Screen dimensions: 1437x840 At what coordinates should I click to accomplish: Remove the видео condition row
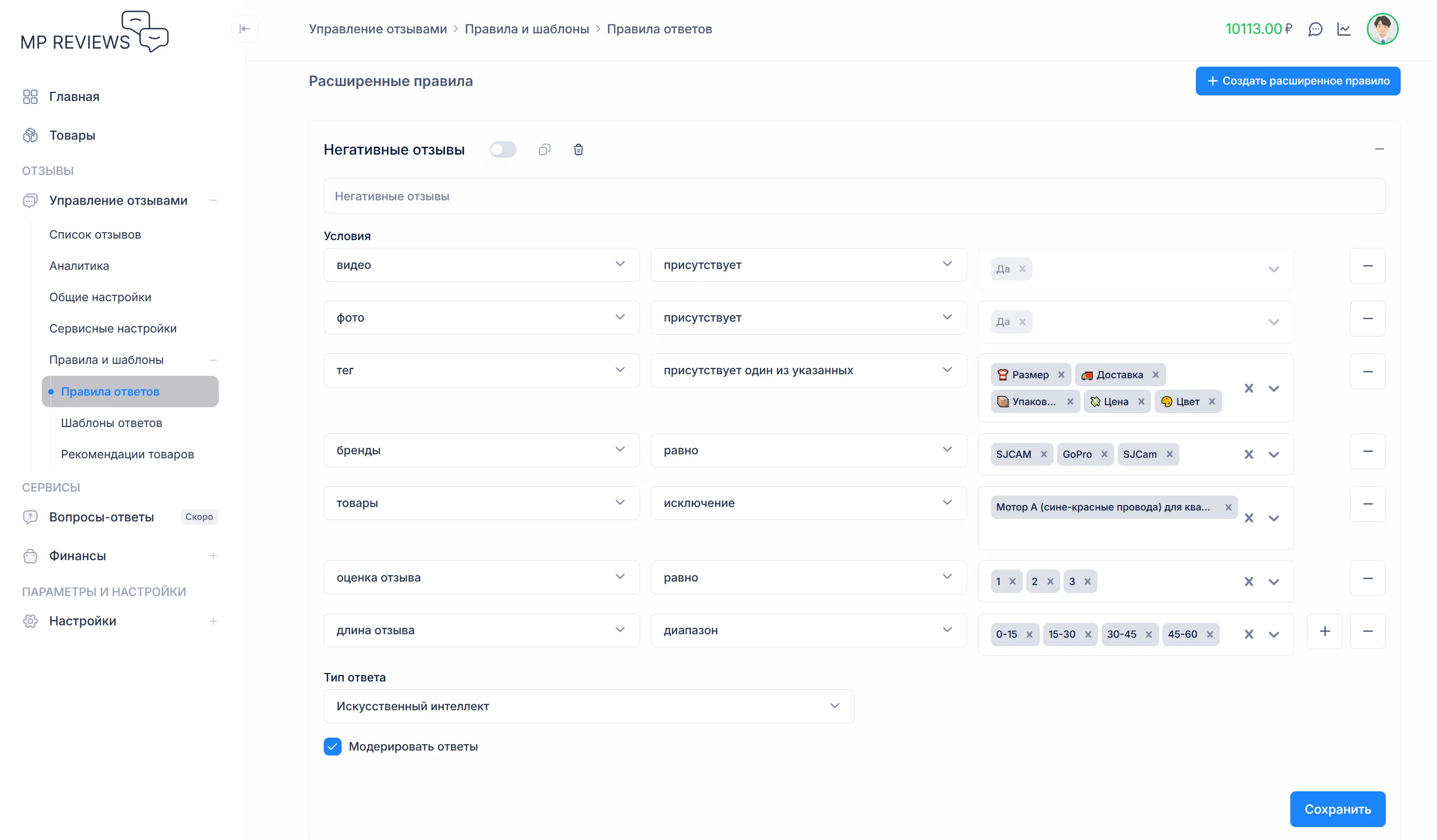[1367, 266]
